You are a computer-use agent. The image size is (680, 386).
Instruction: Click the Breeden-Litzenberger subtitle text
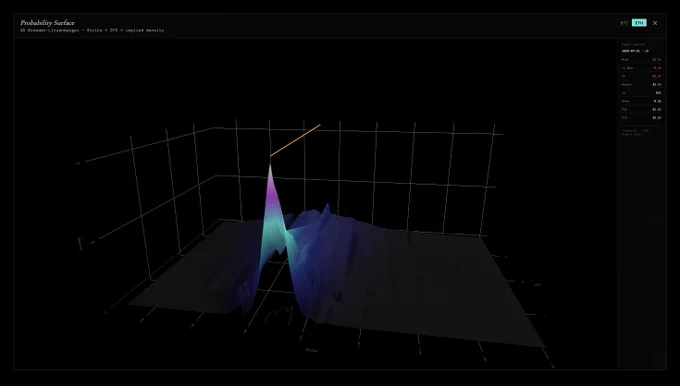92,30
